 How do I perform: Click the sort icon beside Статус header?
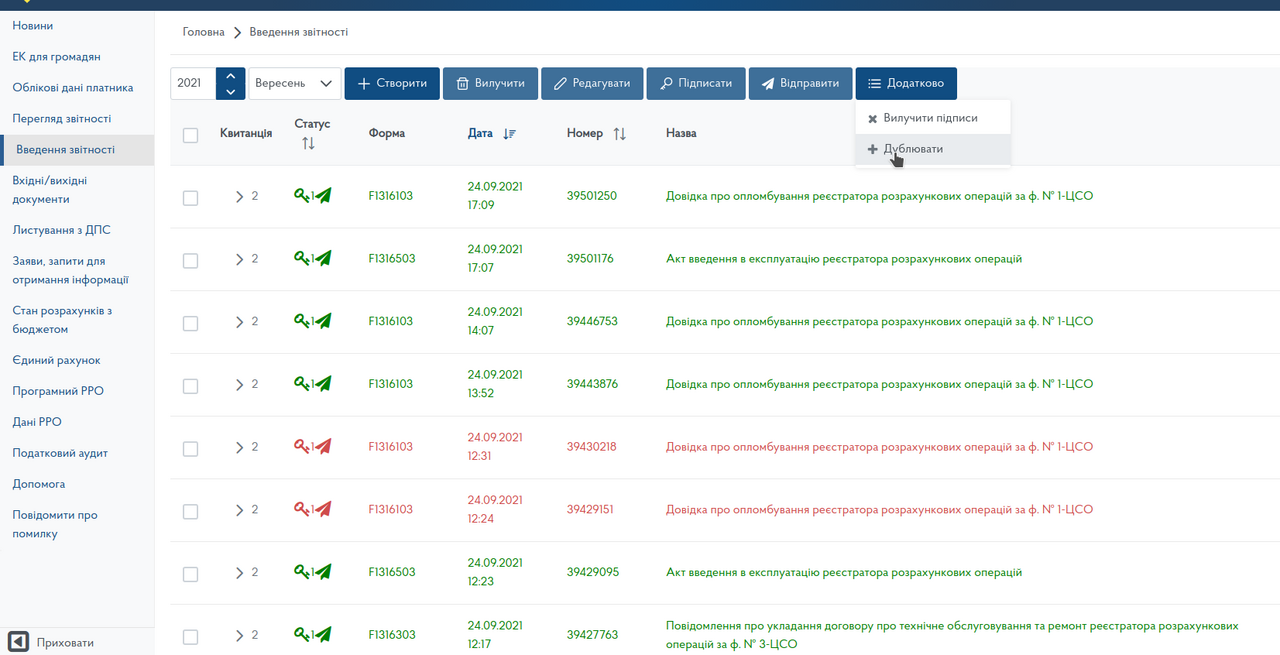308,144
